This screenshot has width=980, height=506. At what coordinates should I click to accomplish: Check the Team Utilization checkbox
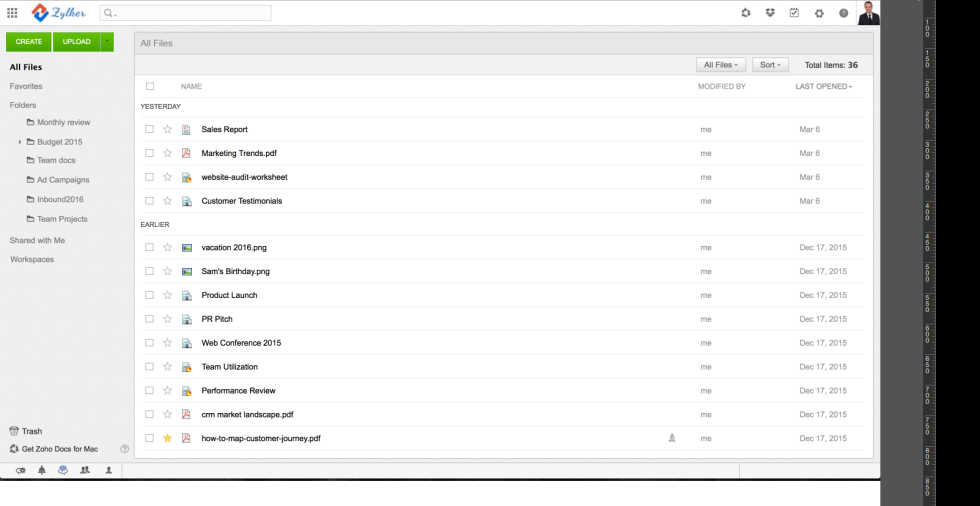tap(149, 367)
